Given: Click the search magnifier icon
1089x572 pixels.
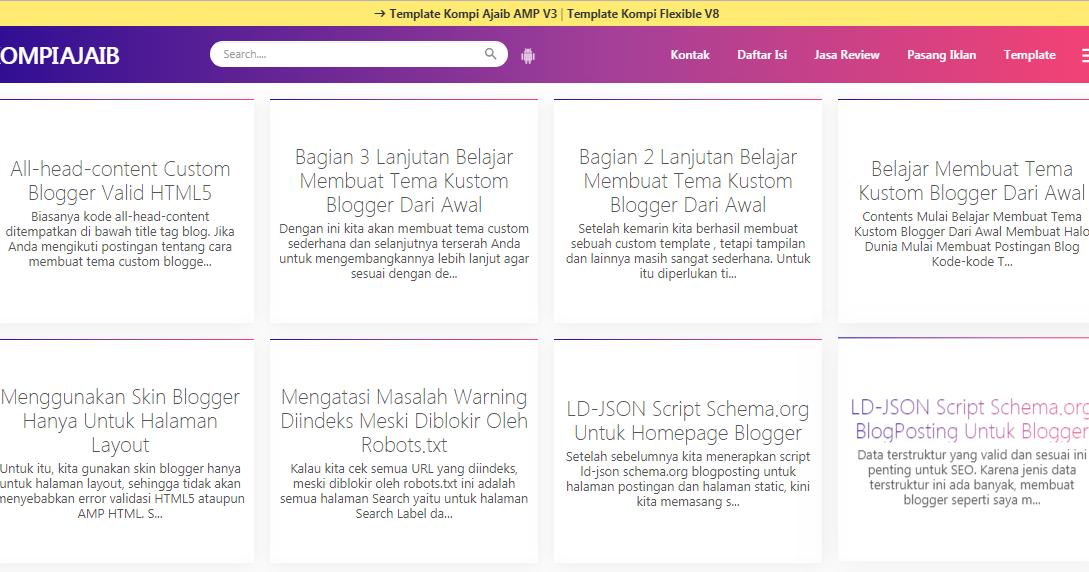Looking at the screenshot, I should click(490, 54).
